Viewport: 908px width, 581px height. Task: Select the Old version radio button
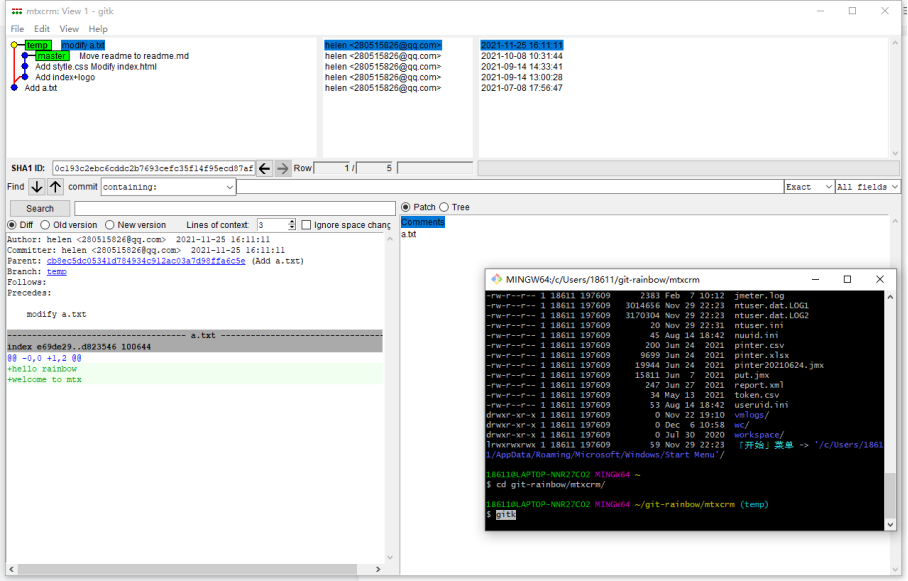[45, 225]
